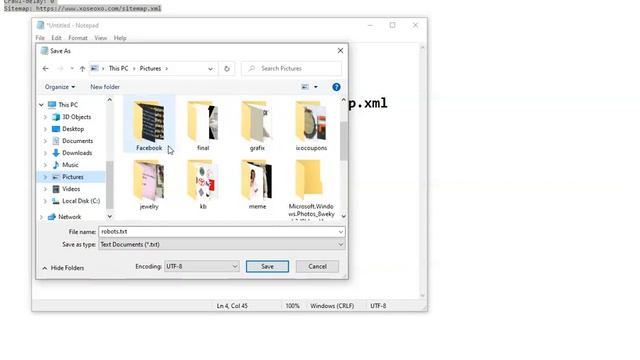This screenshot has width=640, height=360.
Task: Open the Save as type dropdown
Action: click(x=222, y=244)
